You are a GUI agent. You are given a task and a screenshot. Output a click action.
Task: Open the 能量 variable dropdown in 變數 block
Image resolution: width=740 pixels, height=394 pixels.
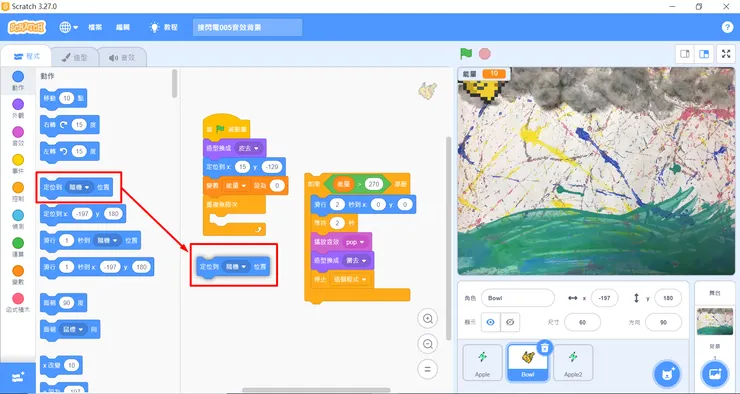pos(236,185)
